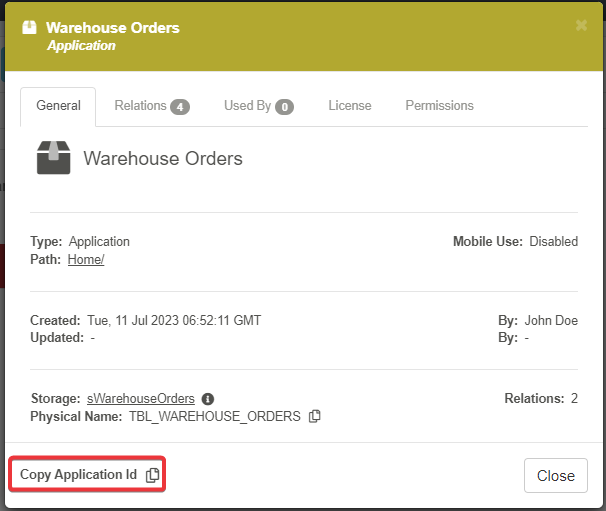Open the sWarehouseOrders storage link

tap(141, 398)
